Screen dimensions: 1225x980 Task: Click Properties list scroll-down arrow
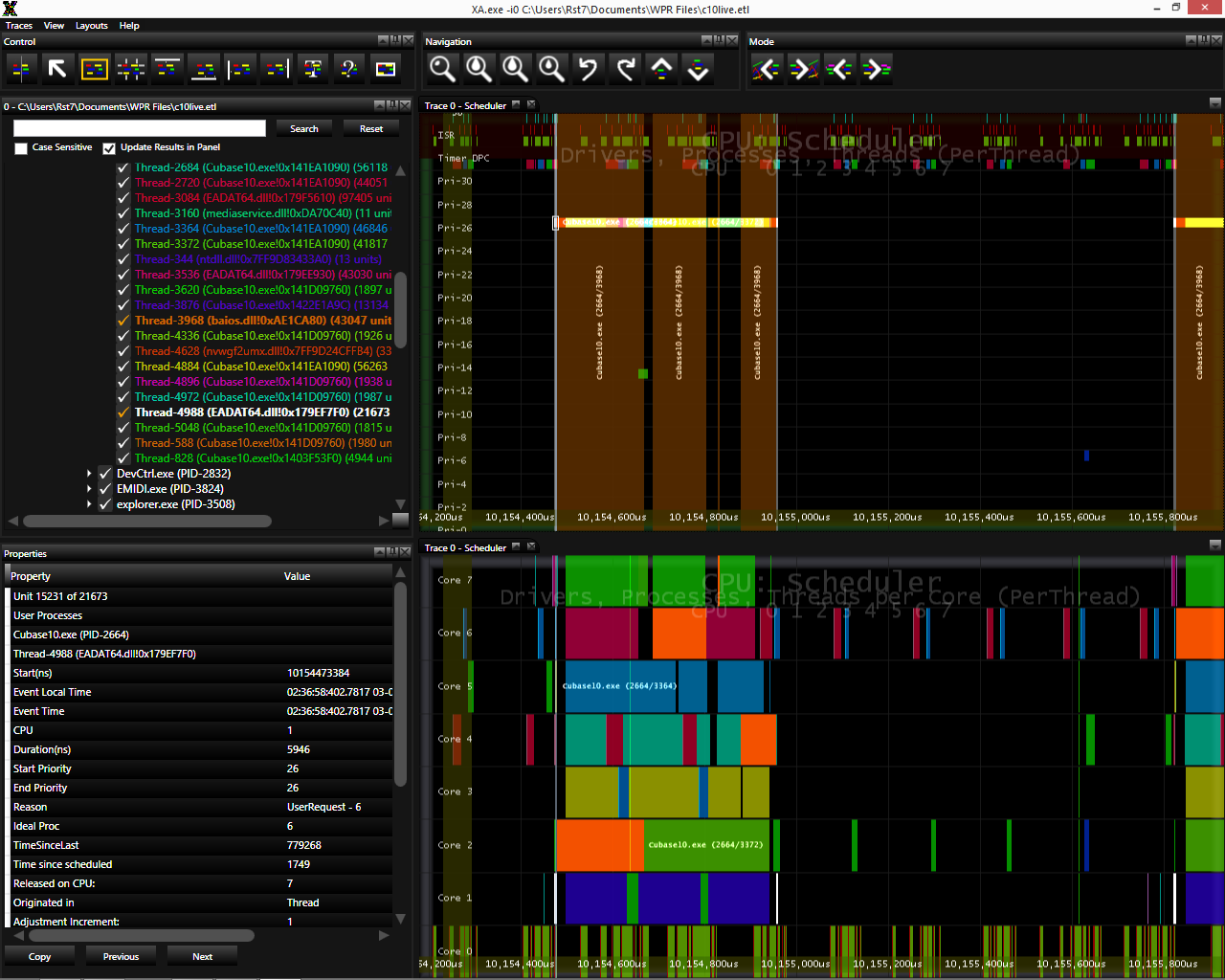[x=401, y=919]
